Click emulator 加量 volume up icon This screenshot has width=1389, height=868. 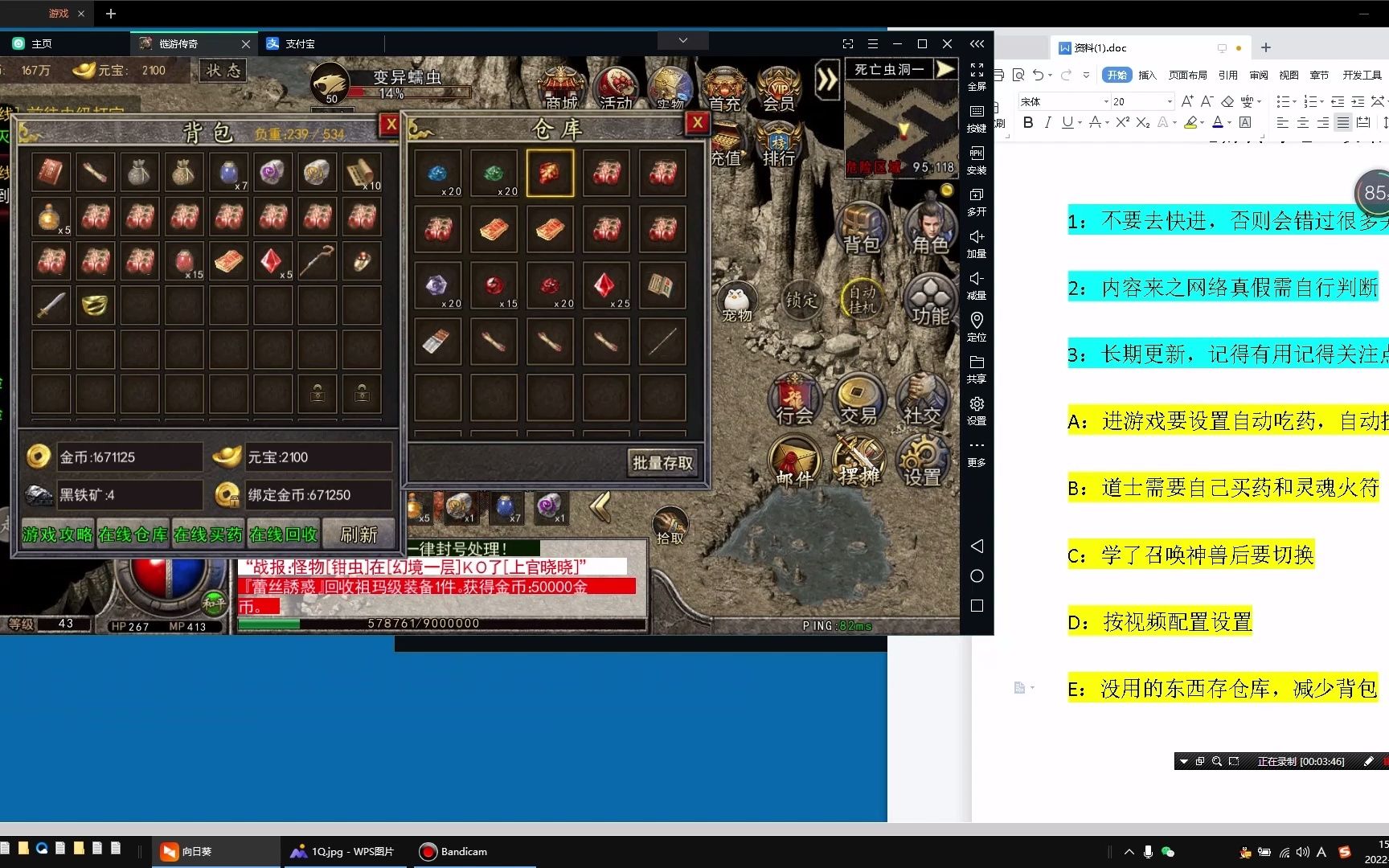pos(977,244)
